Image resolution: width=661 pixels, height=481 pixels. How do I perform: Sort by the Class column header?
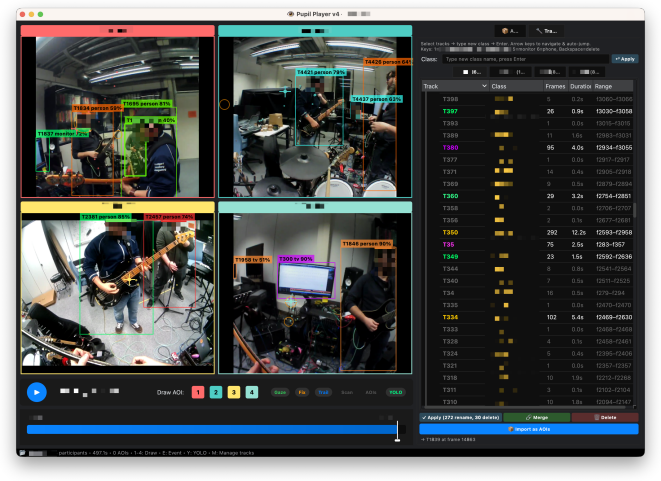pyautogui.click(x=516, y=86)
